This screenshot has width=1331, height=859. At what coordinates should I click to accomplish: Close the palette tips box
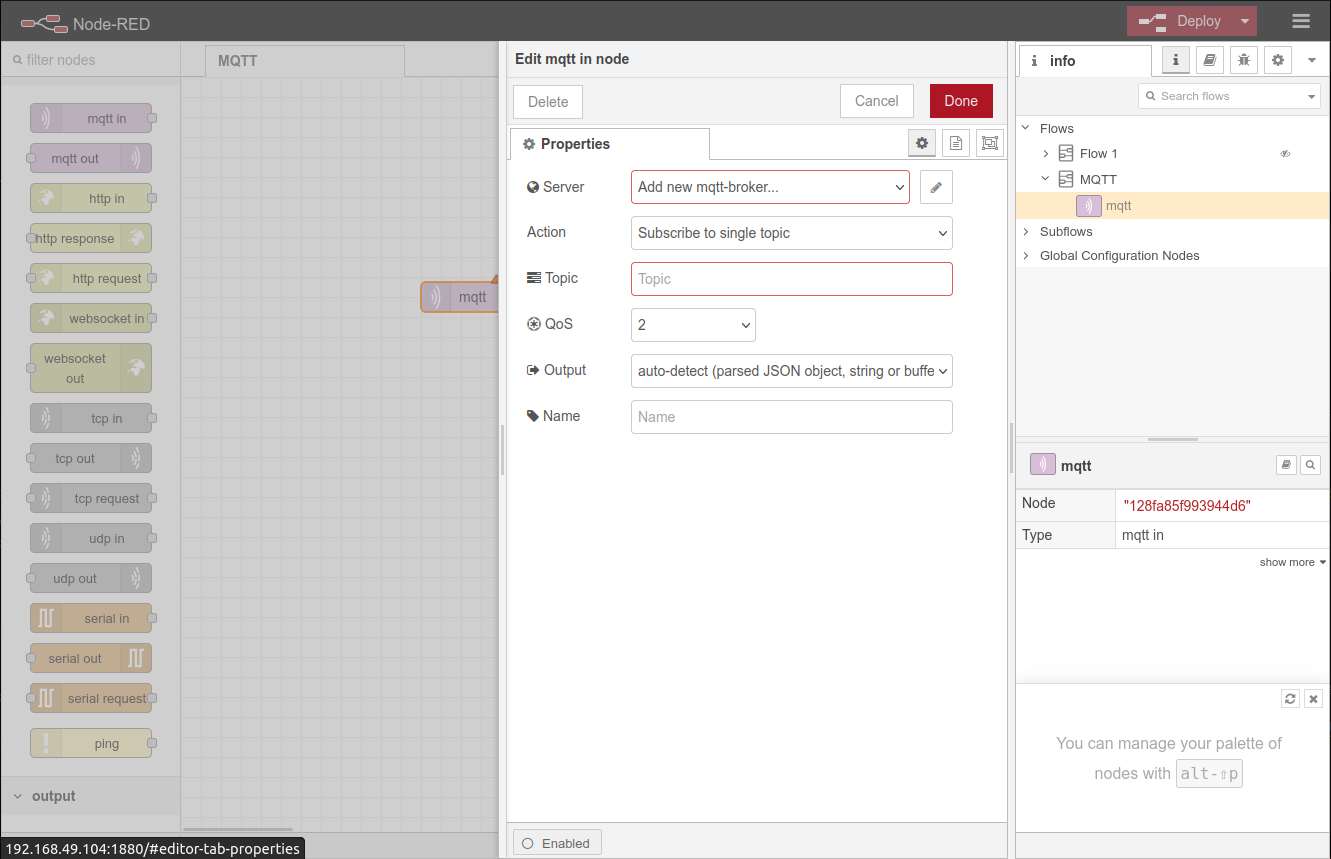tap(1314, 699)
